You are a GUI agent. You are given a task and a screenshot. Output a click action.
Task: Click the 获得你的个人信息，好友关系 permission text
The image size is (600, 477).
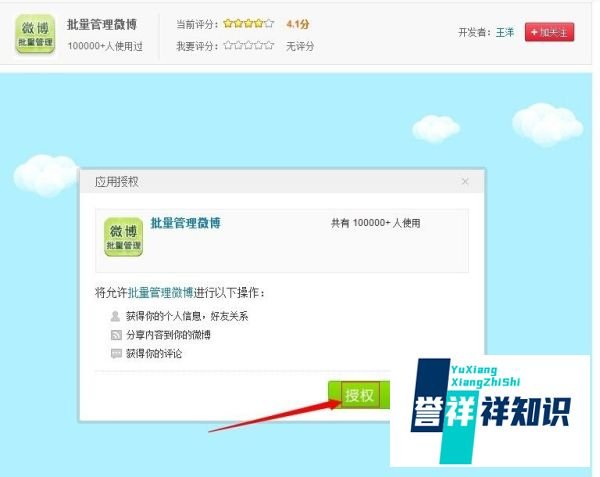click(x=187, y=316)
